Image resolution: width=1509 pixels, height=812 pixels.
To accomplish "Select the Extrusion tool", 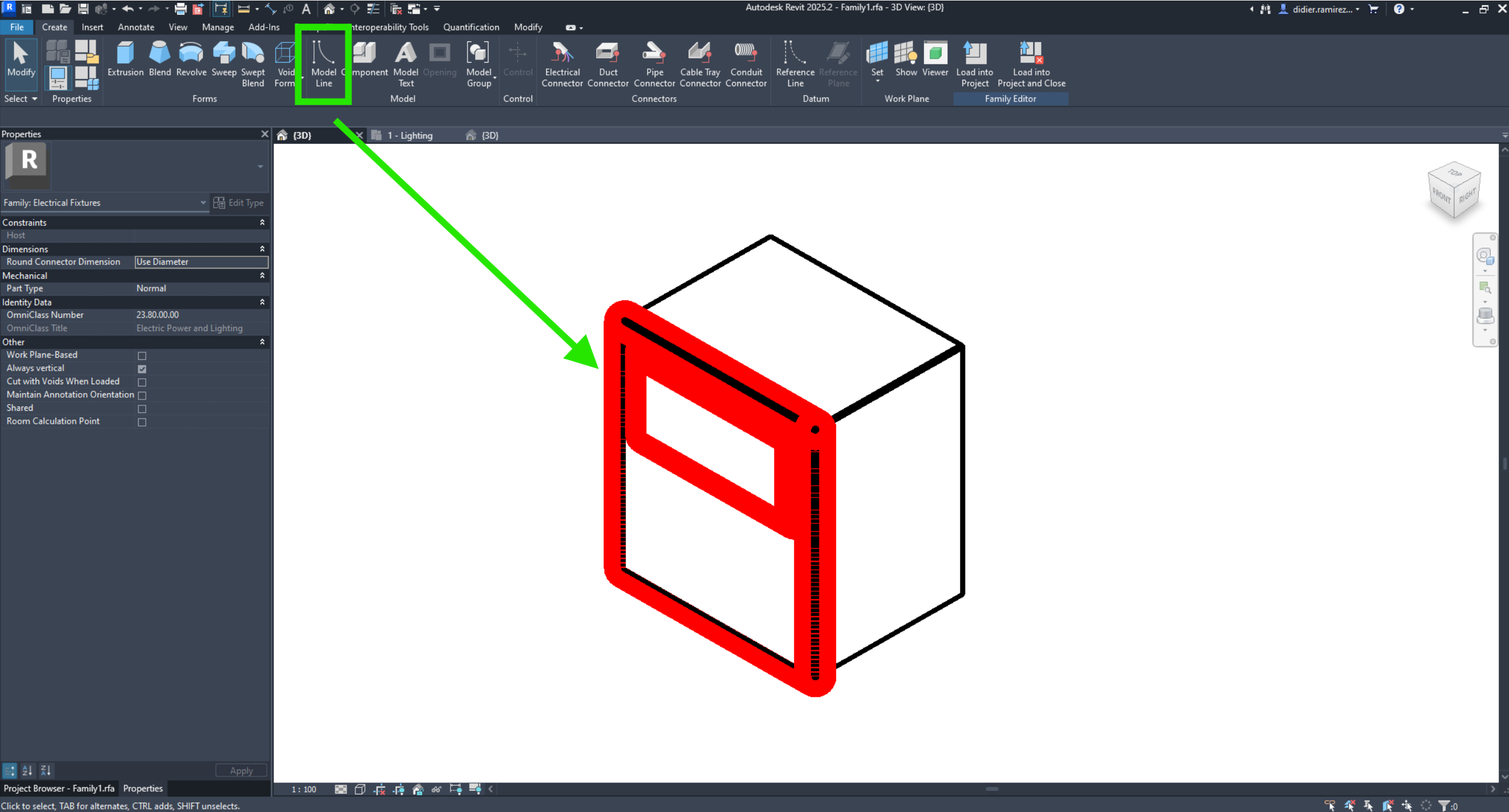I will pos(125,61).
